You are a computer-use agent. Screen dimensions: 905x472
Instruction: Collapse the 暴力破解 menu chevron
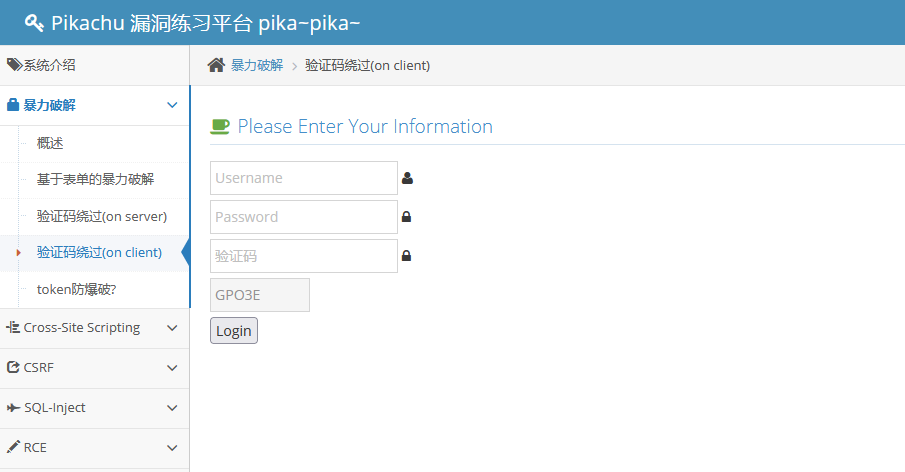[172, 105]
